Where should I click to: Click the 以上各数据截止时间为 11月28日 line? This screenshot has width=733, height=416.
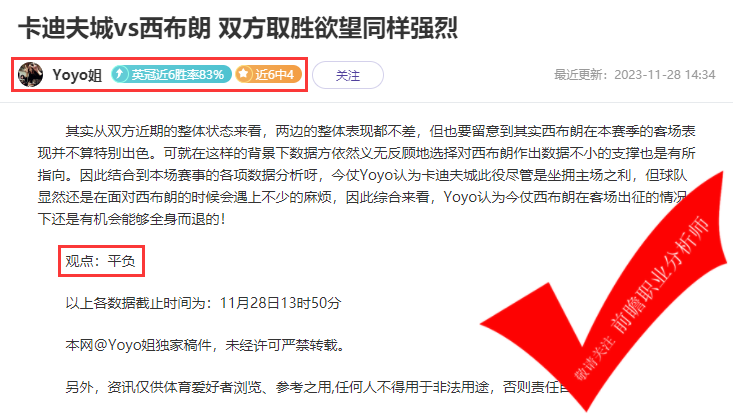[203, 303]
